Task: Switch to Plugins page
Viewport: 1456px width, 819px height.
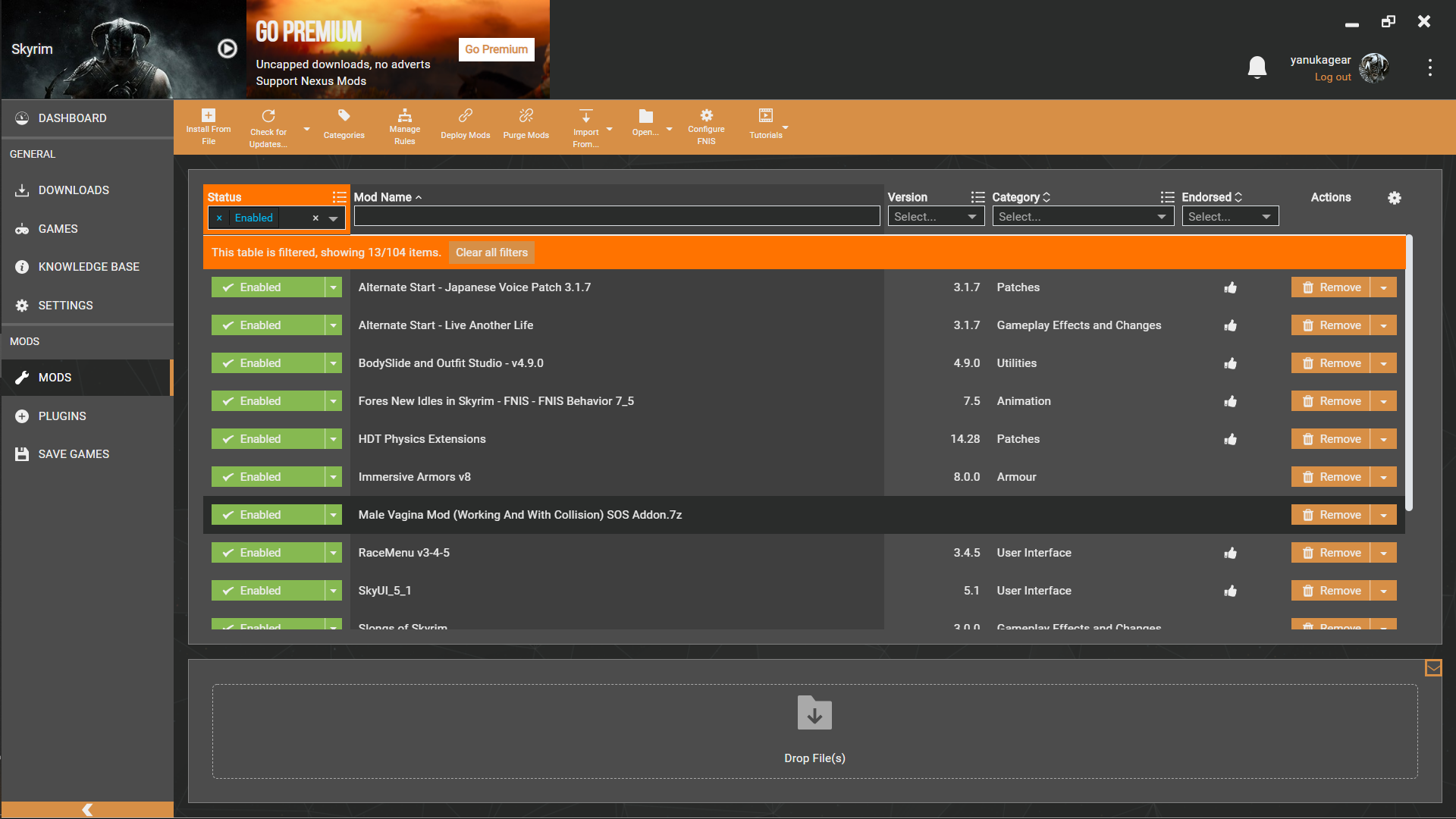Action: tap(87, 416)
